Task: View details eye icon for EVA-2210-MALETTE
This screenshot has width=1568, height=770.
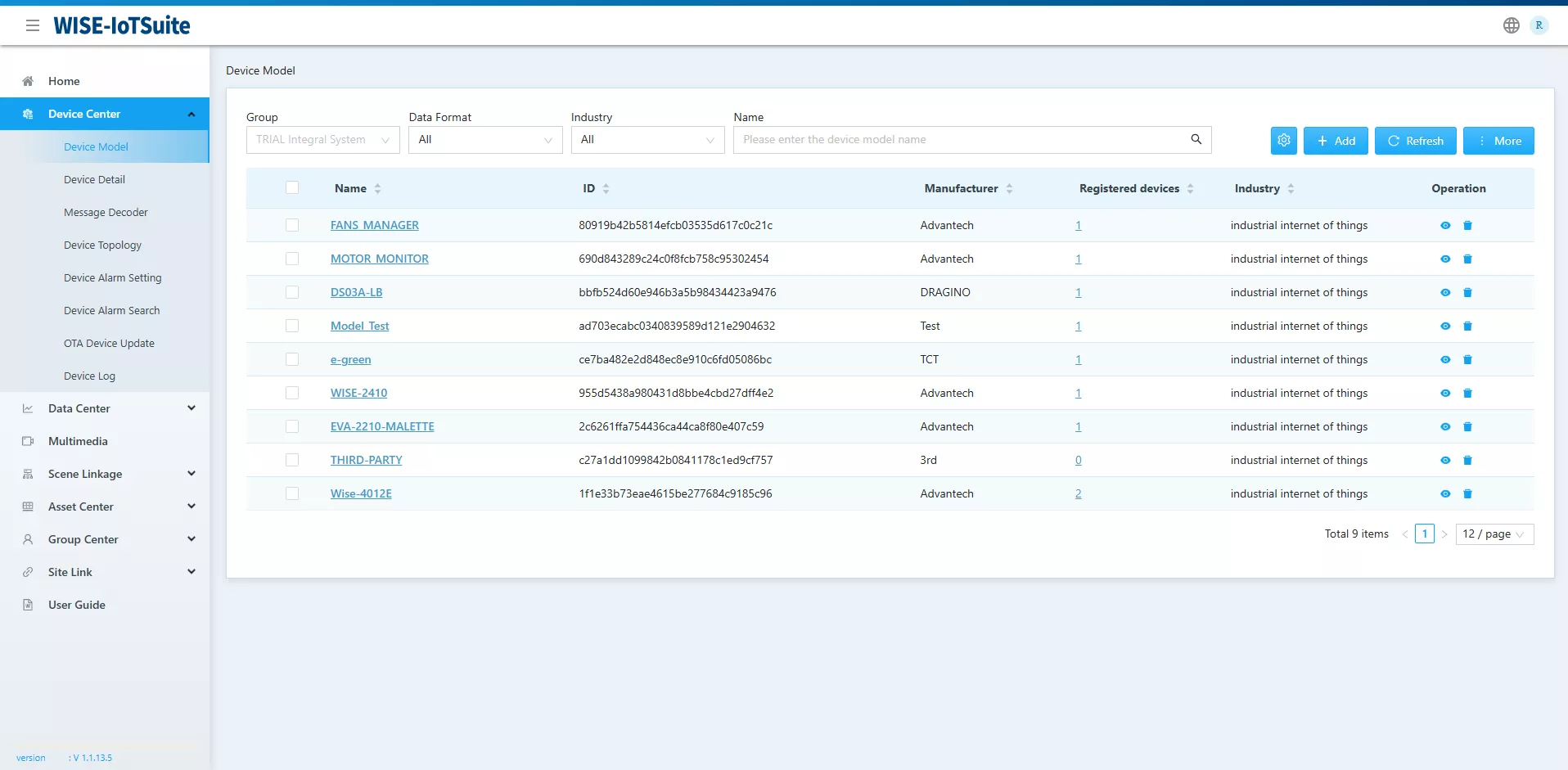Action: point(1445,427)
